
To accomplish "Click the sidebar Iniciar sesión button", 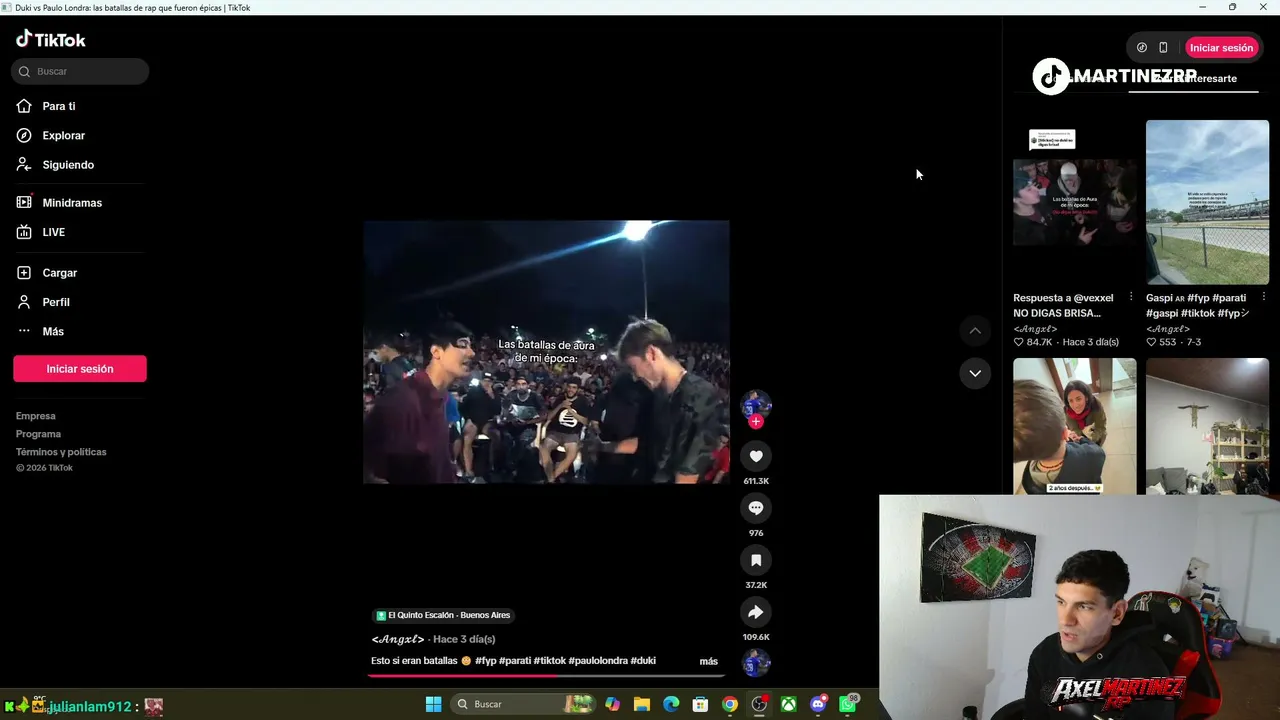I will 80,369.
